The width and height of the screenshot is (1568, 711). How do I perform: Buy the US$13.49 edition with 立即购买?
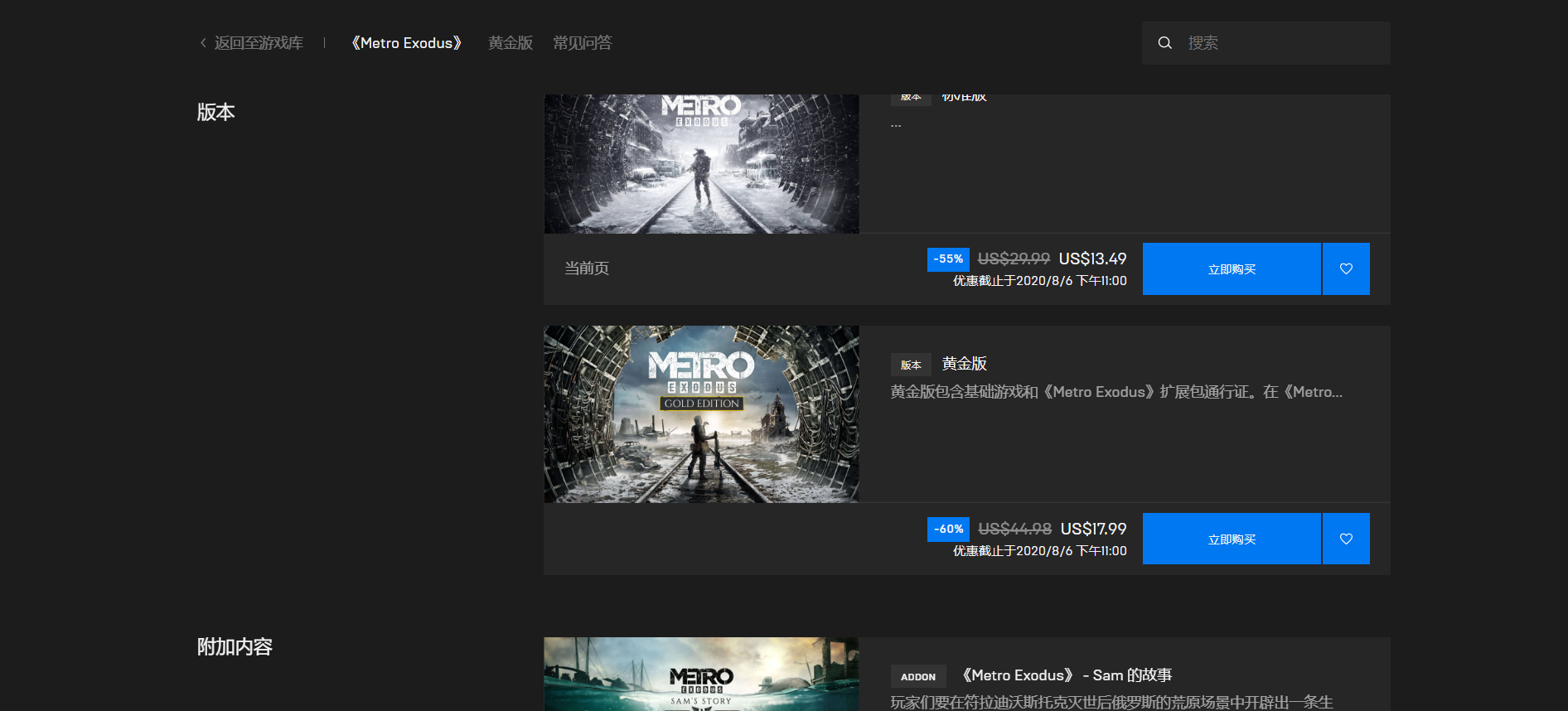pyautogui.click(x=1232, y=268)
